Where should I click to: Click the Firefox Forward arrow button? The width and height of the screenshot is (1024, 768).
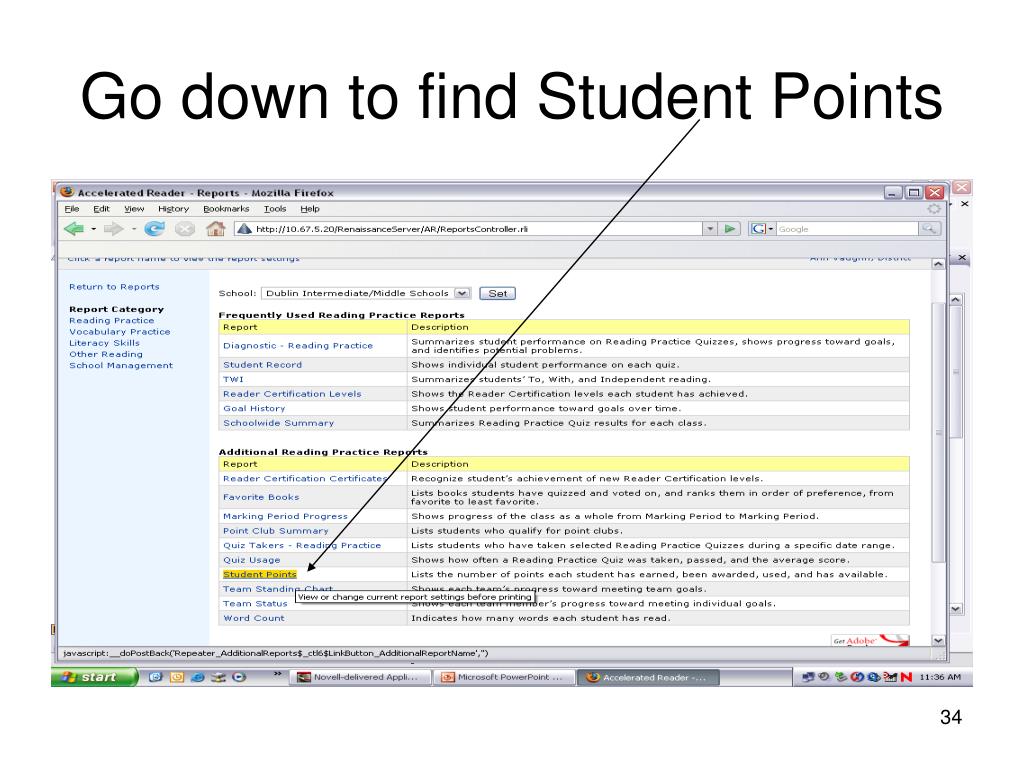[114, 229]
